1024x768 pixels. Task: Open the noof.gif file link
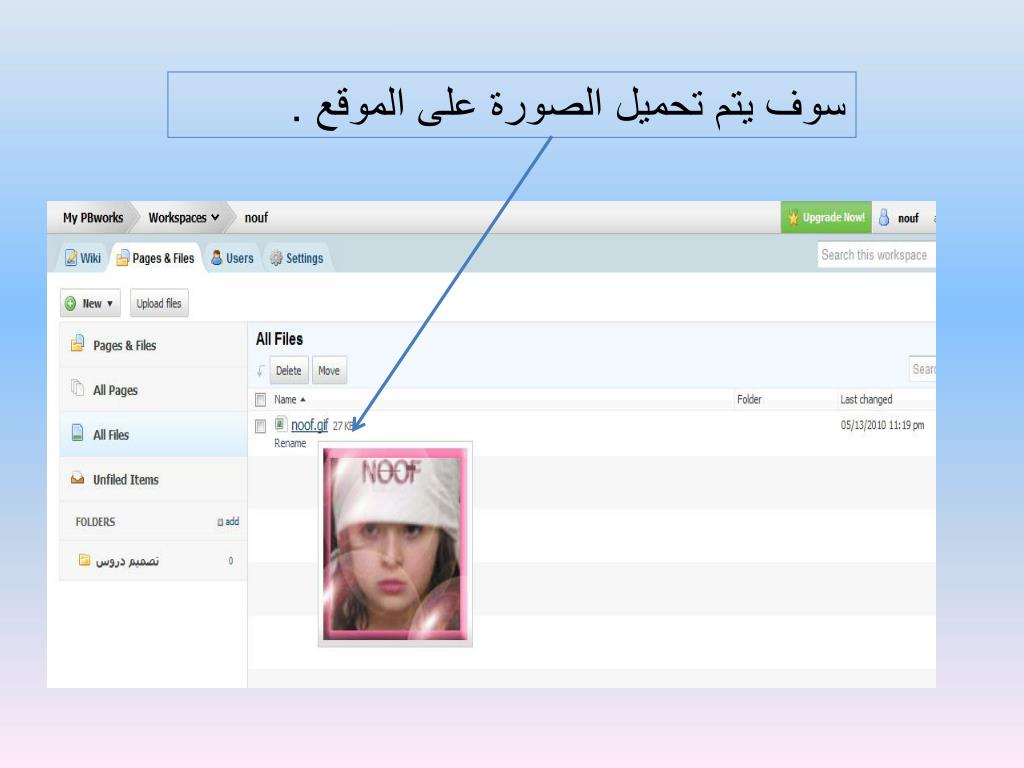point(310,425)
